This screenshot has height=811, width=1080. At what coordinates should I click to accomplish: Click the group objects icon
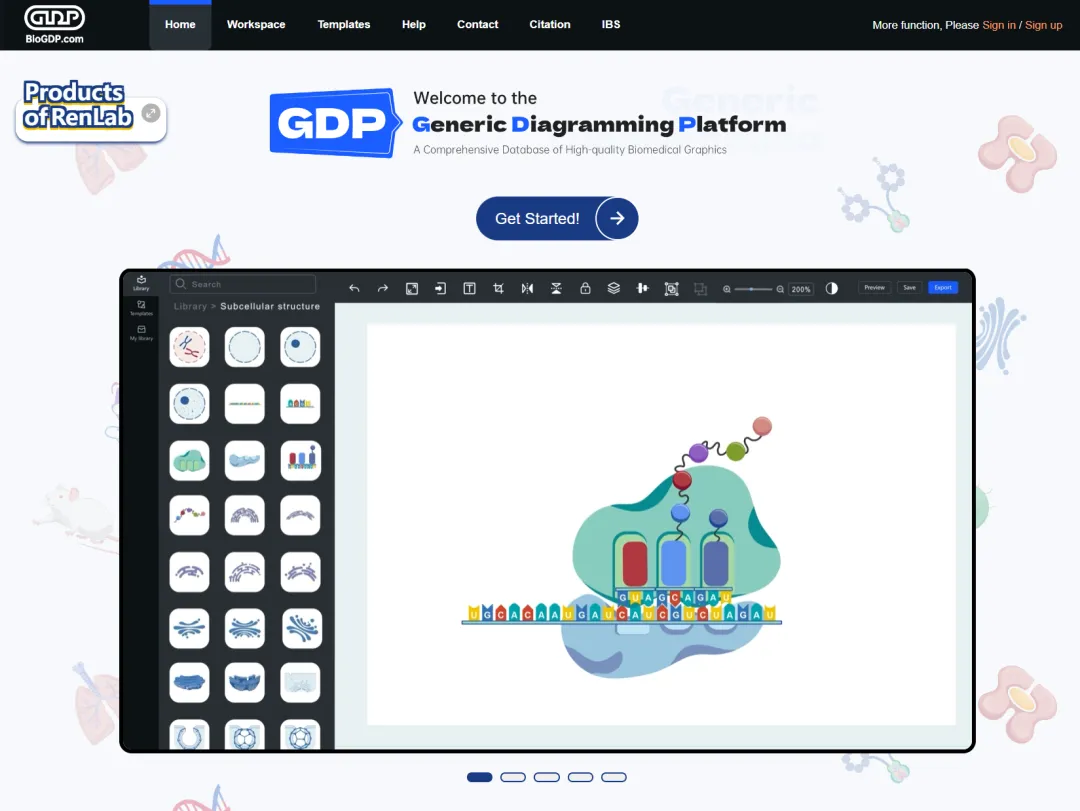point(672,289)
